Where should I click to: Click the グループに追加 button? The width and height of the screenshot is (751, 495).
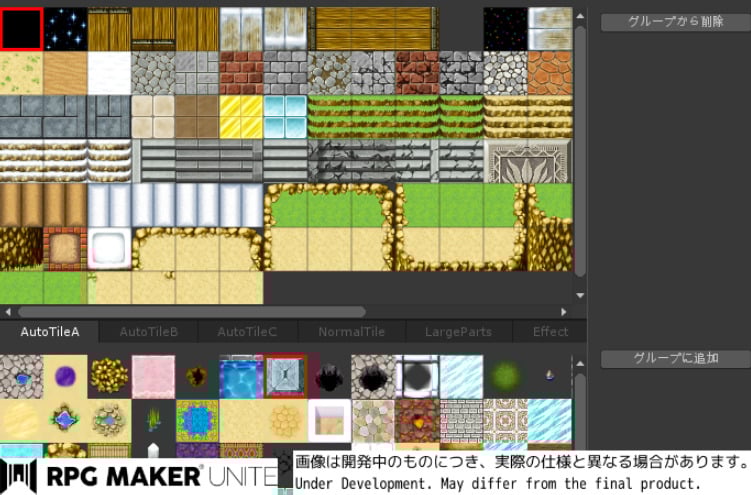[x=675, y=358]
